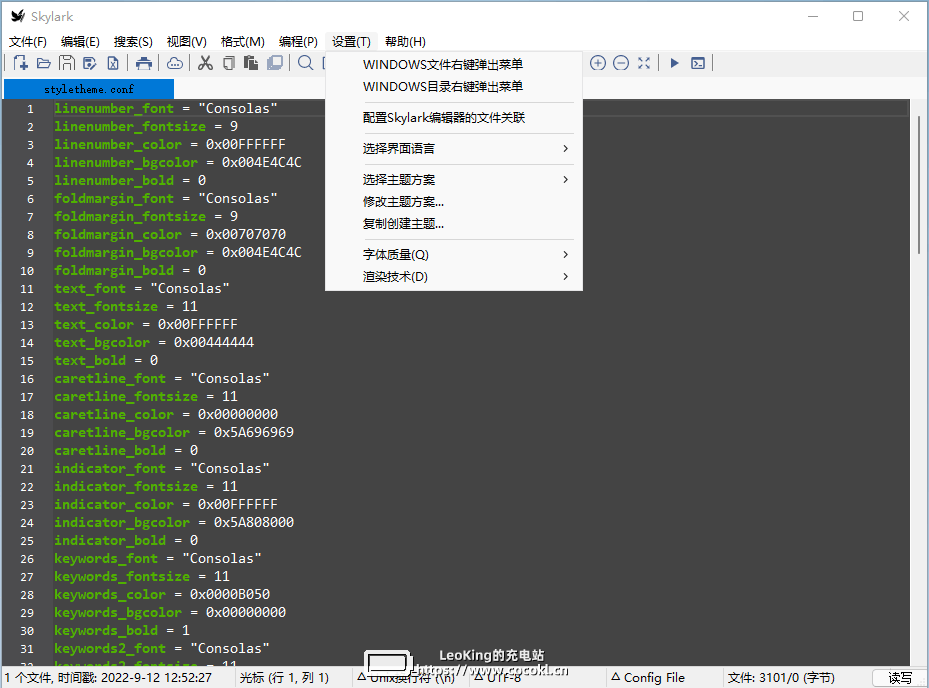Click the text_bgcolor value 0x00444444

[x=214, y=342]
